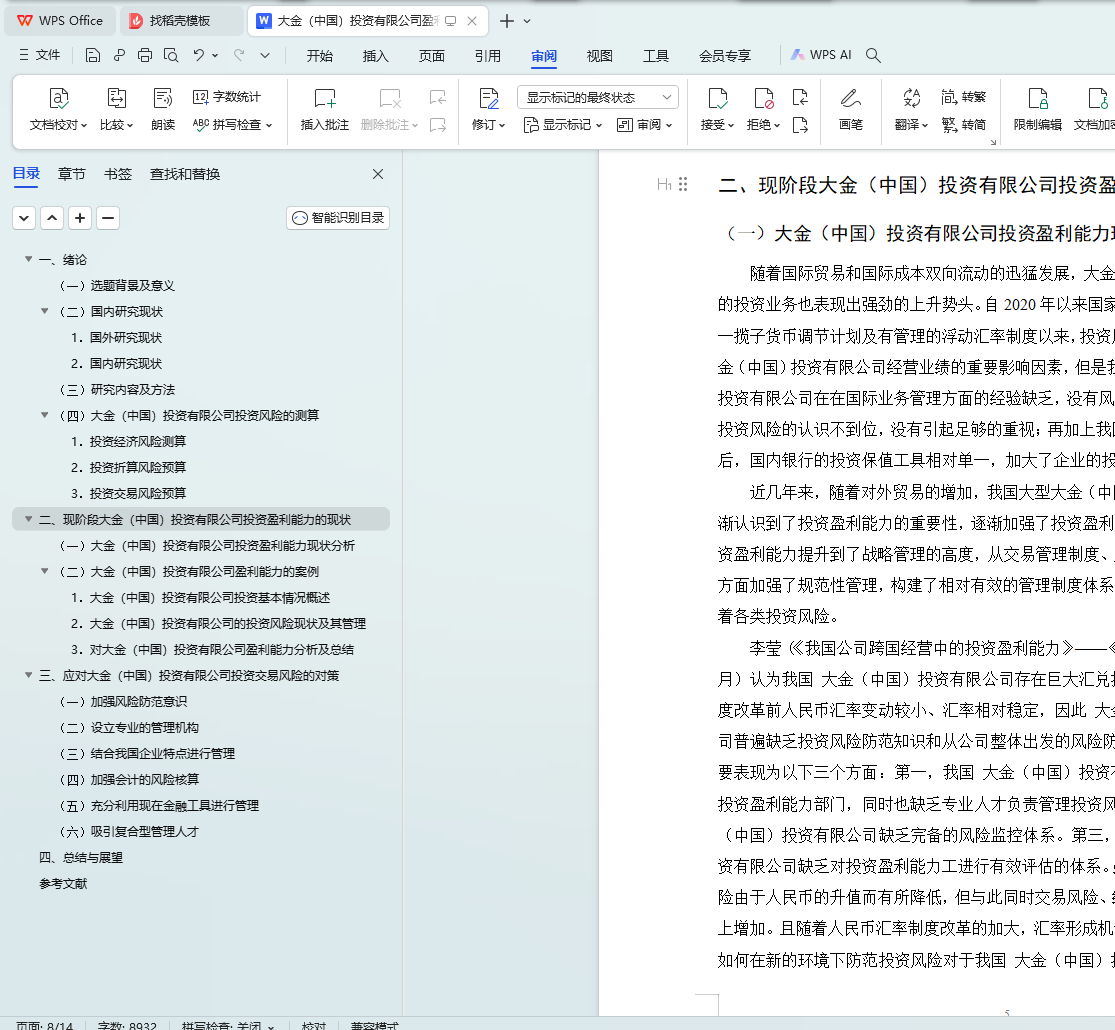
Task: Start the 朗读 read-aloud tool
Action: tap(163, 110)
